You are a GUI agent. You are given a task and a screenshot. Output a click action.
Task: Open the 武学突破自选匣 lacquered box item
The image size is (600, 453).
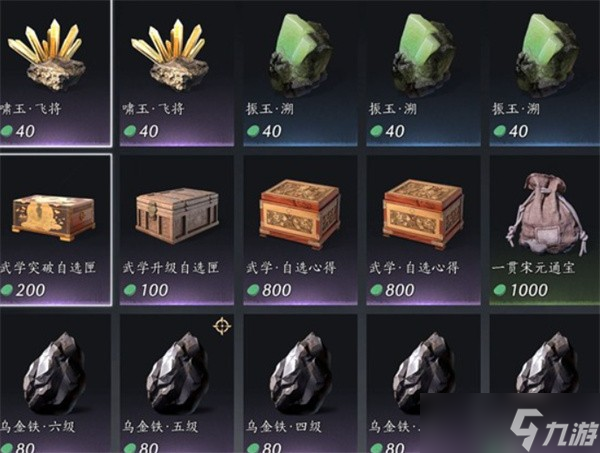(x=56, y=230)
